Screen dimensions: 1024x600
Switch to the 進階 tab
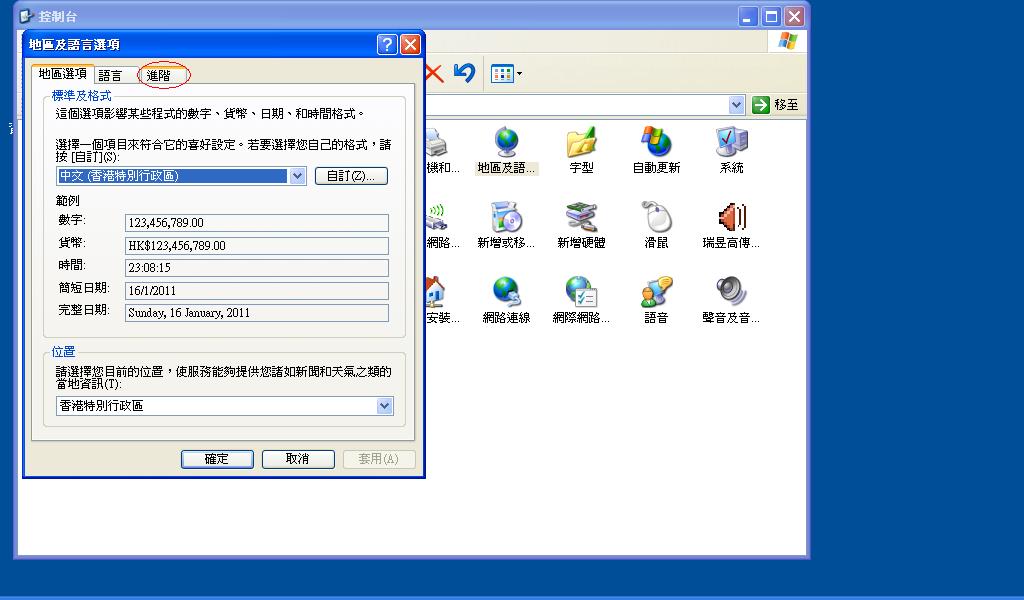tap(163, 76)
